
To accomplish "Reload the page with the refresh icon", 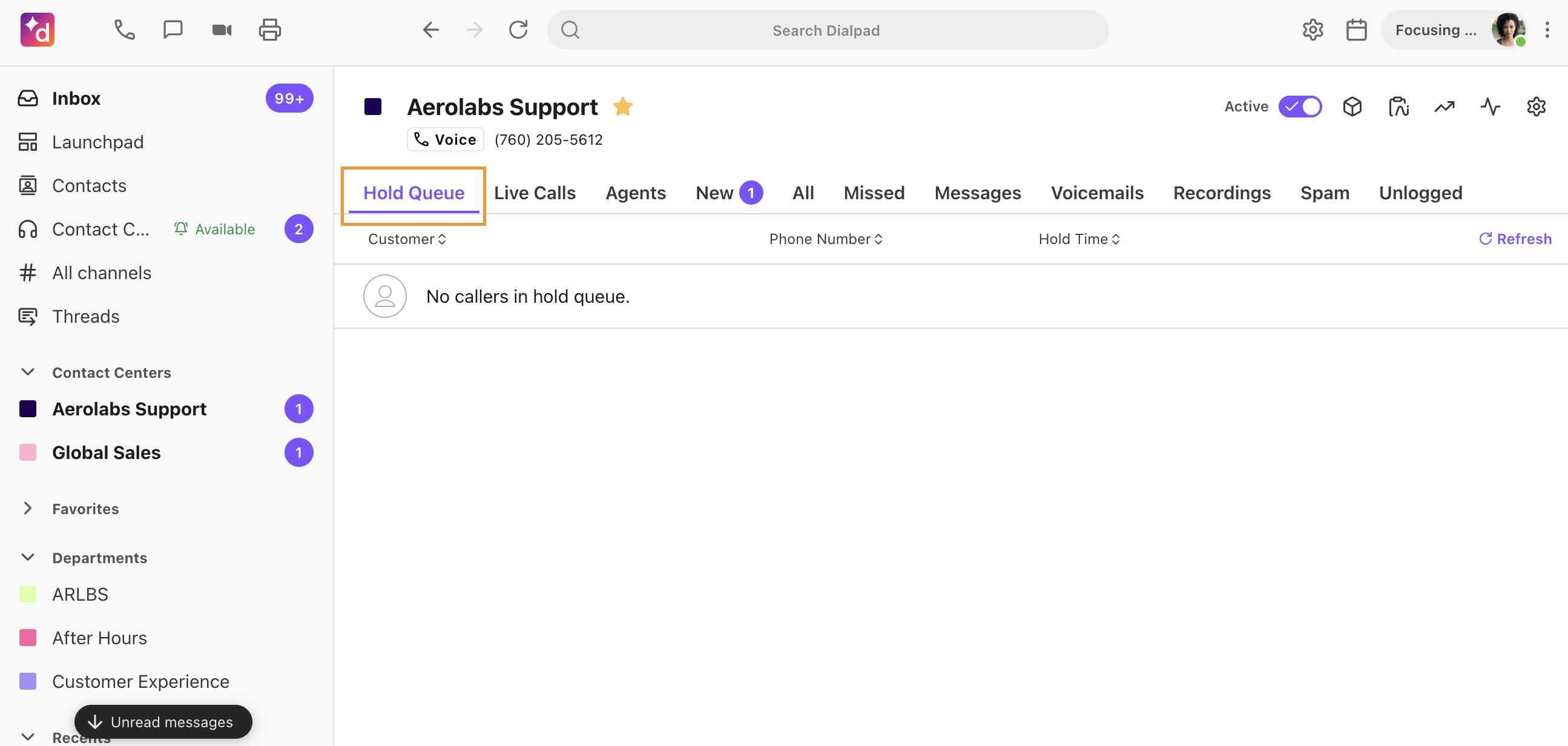I will tap(518, 30).
